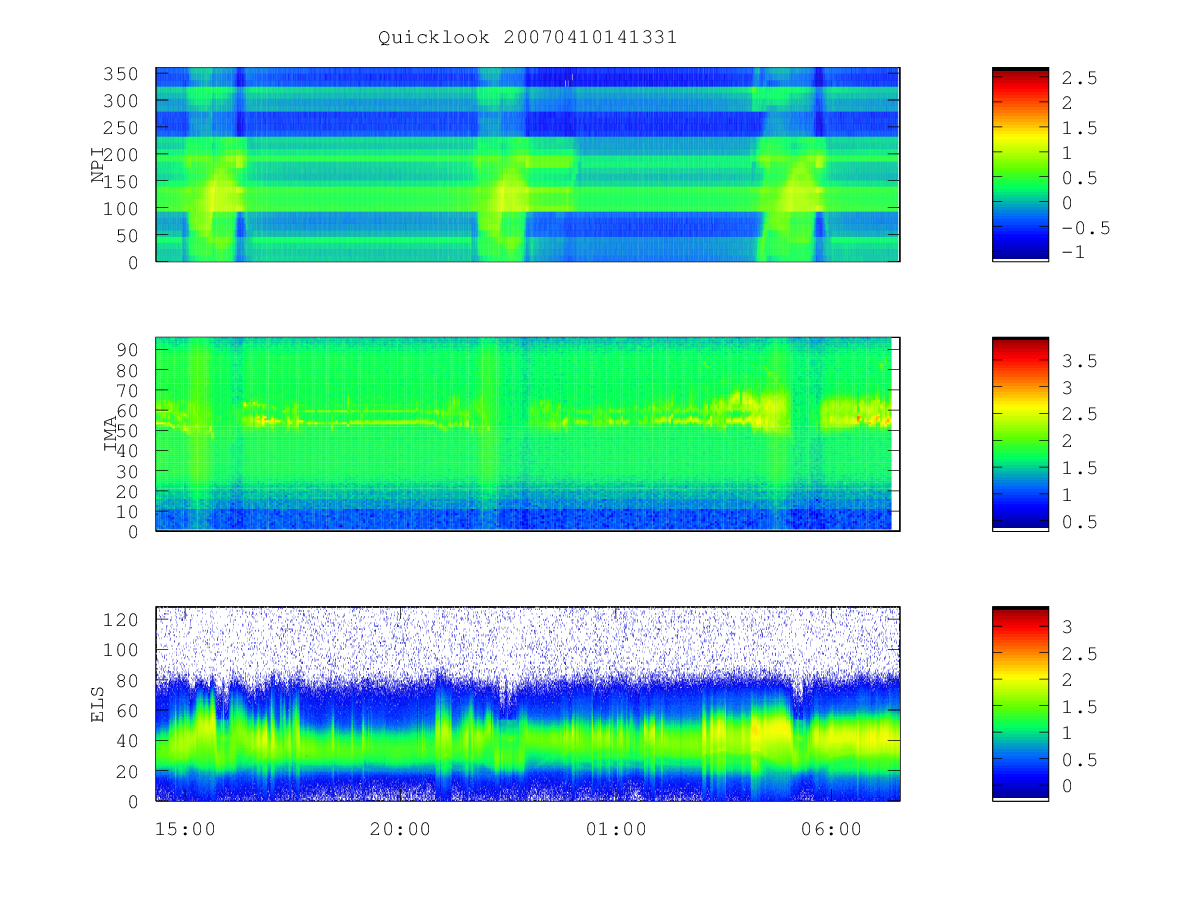This screenshot has height=900, width=1200.
Task: Select the IMA axis label
Action: (111, 434)
